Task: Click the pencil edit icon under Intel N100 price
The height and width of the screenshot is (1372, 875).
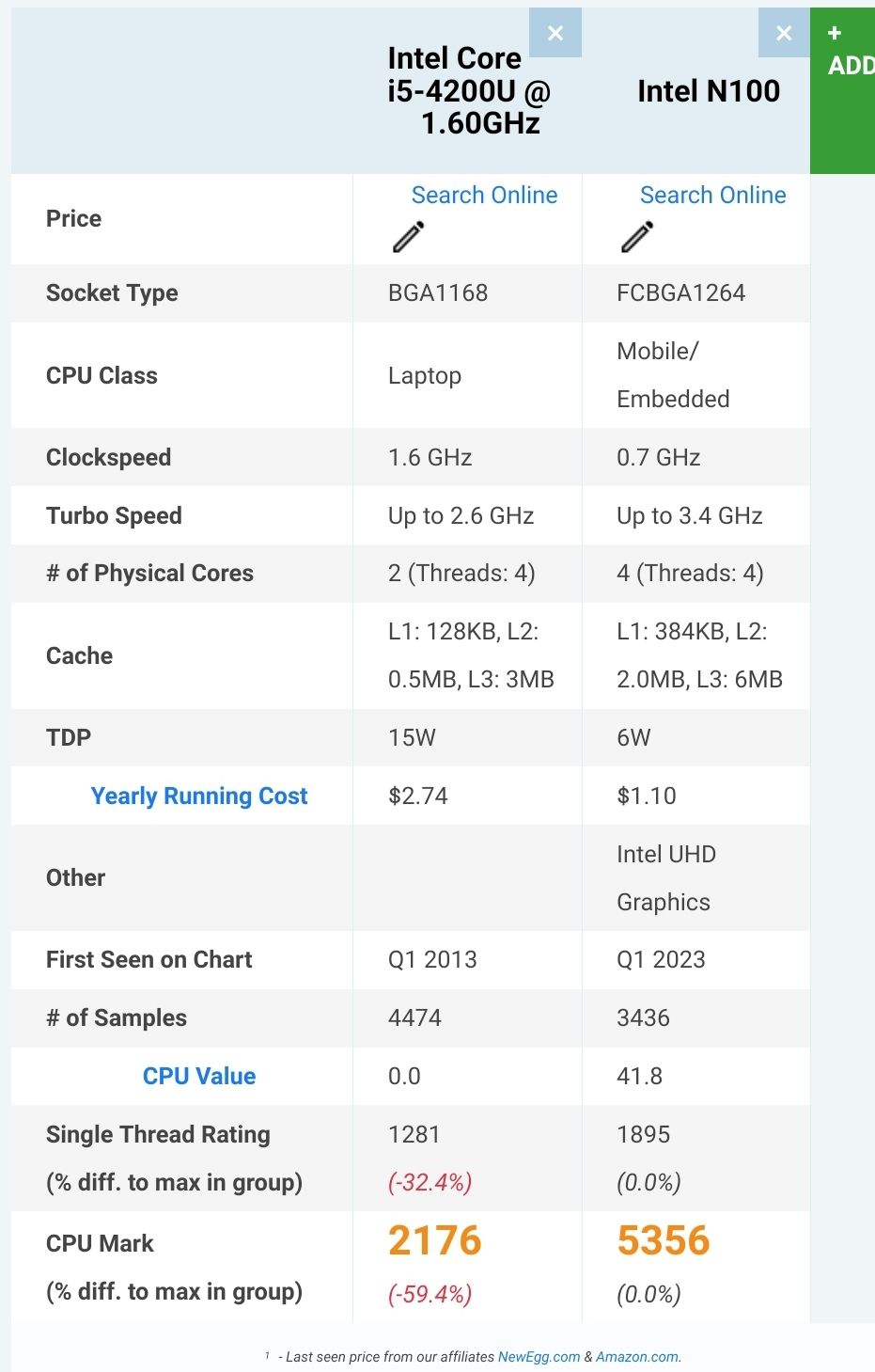Action: 637,235
